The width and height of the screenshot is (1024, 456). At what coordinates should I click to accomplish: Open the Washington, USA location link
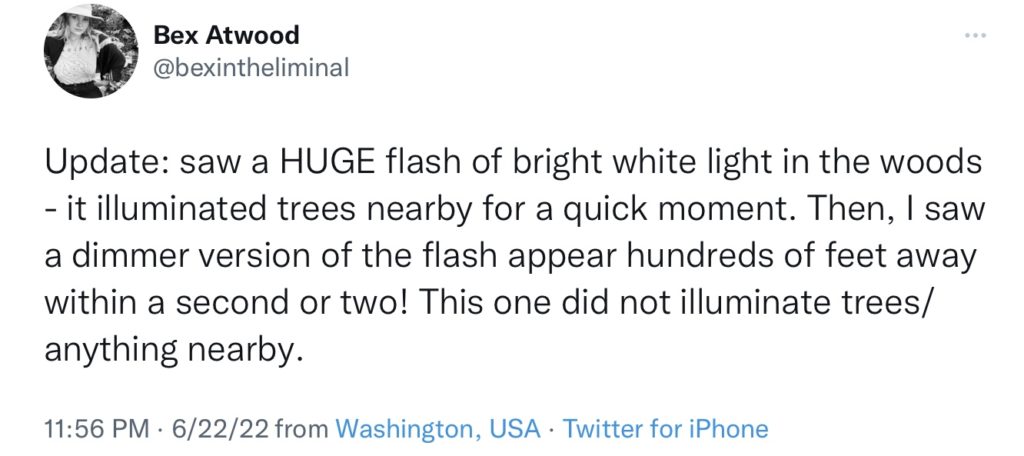click(438, 429)
